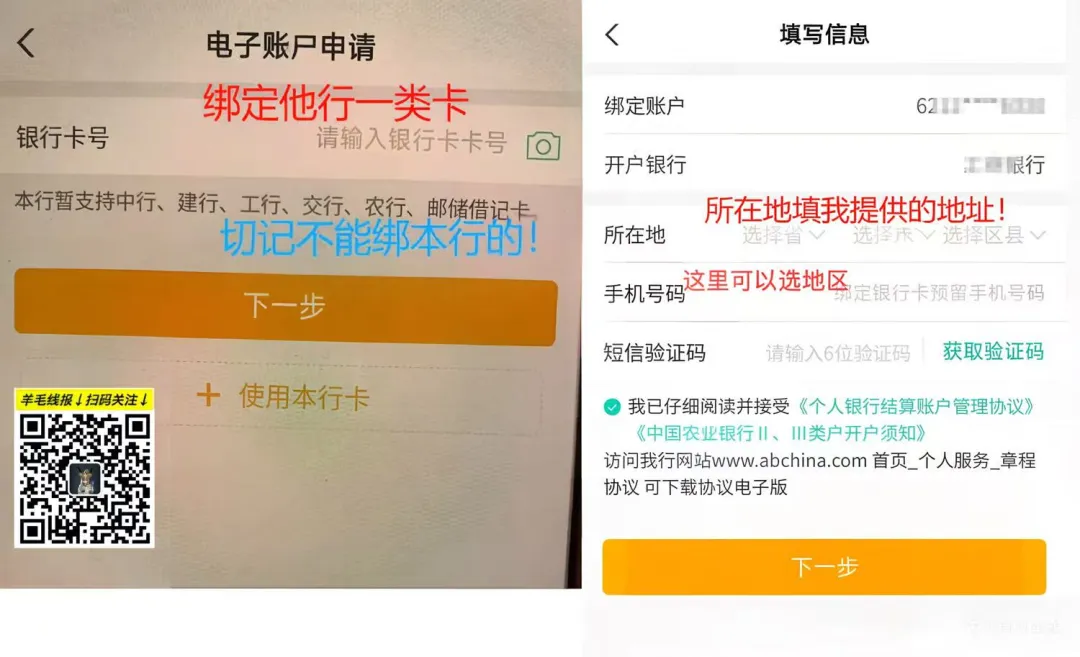Viewport: 1080px width, 657px height.
Task: Focus the 手机号码 phone input field
Action: click(x=938, y=293)
